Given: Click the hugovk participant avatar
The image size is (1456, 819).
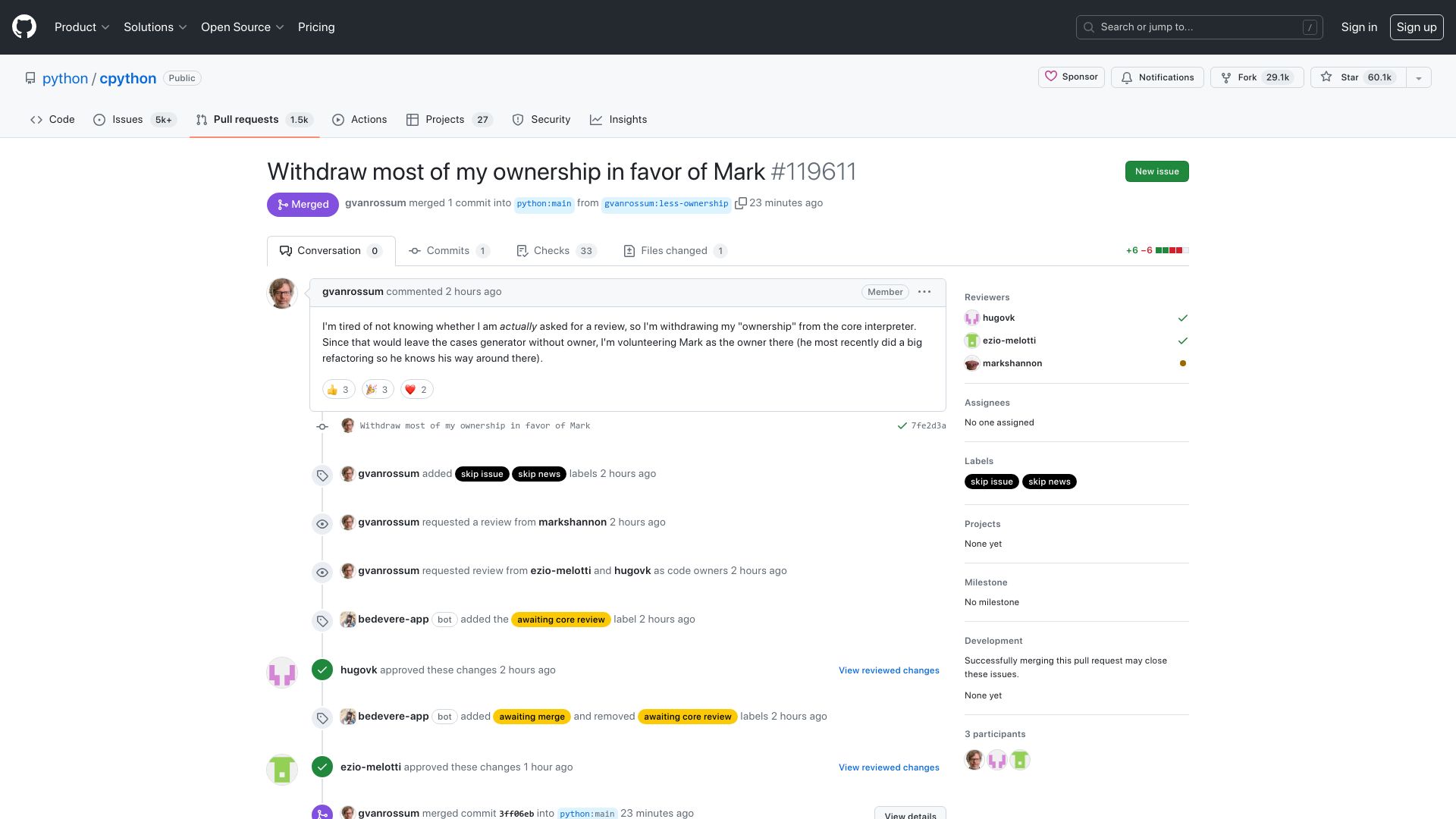Looking at the screenshot, I should point(997,759).
